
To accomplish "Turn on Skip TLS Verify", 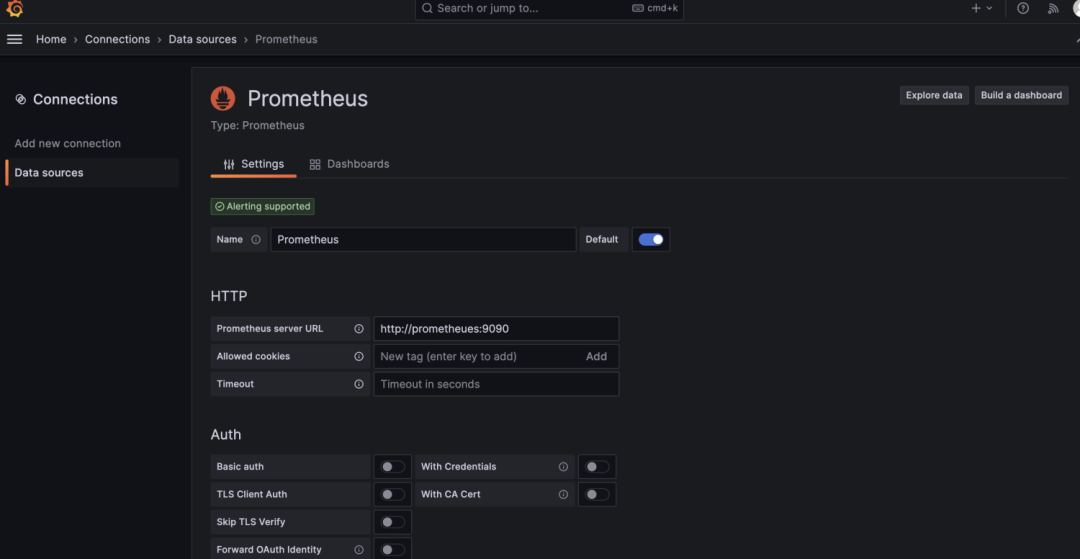I will tap(393, 522).
